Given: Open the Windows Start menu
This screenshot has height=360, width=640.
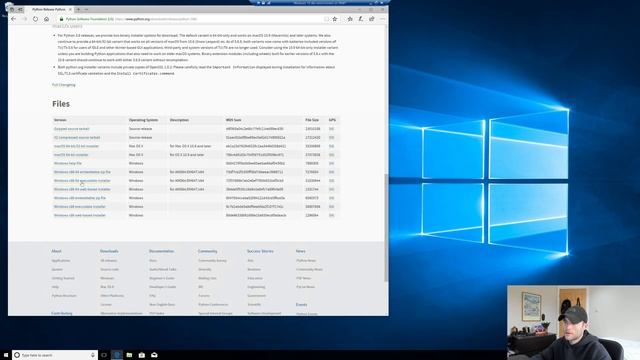Looking at the screenshot, I should (6, 355).
